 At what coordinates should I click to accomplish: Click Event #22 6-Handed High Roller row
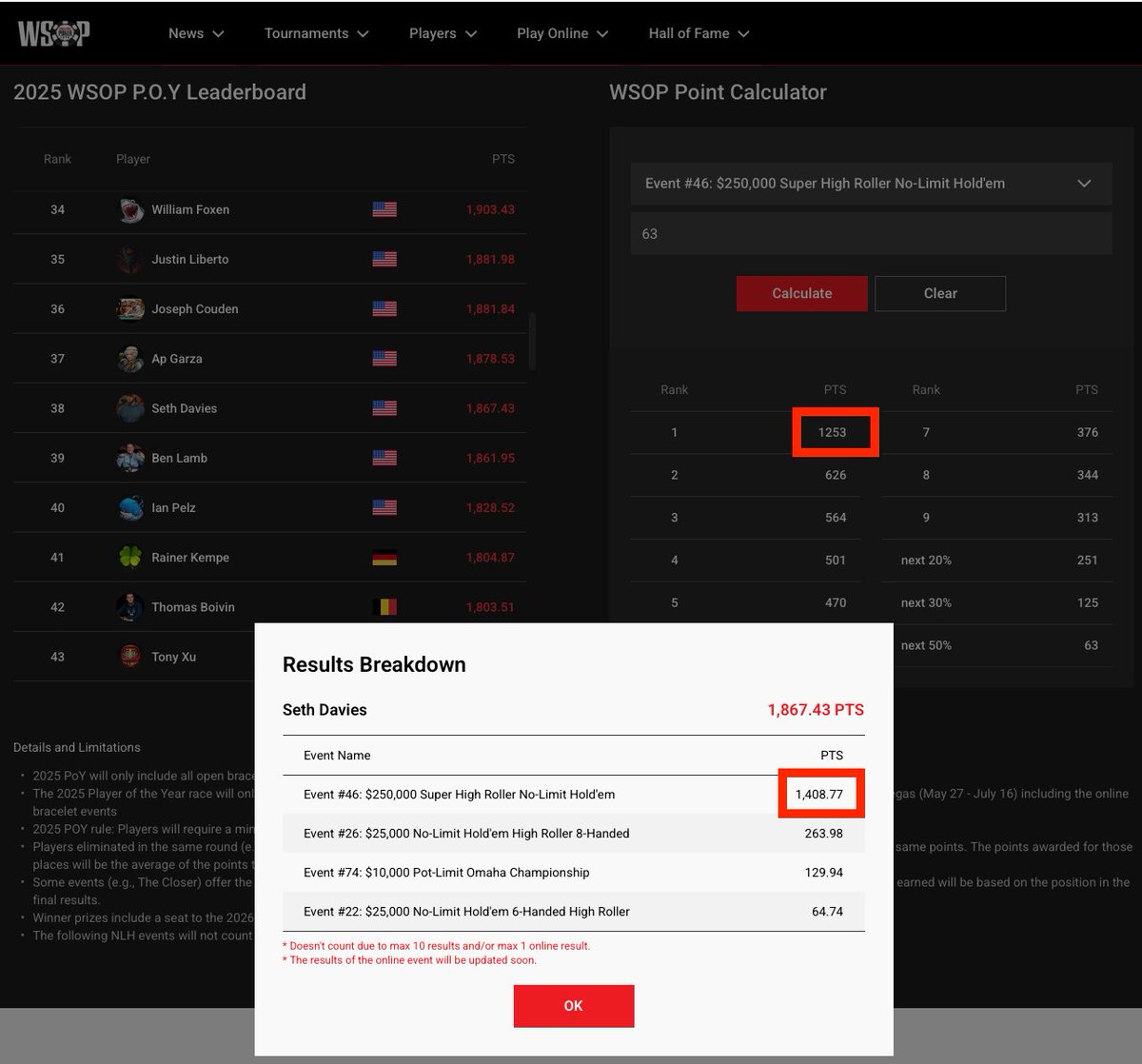pyautogui.click(x=574, y=912)
